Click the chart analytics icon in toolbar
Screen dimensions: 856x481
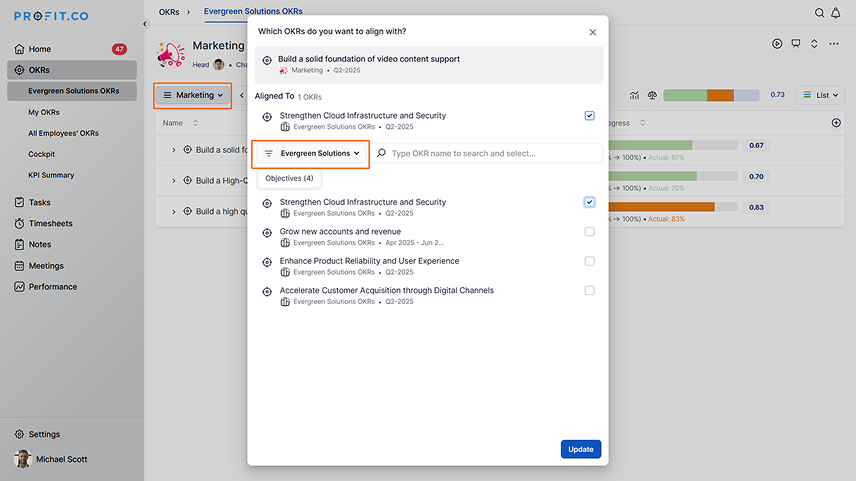pyautogui.click(x=634, y=95)
